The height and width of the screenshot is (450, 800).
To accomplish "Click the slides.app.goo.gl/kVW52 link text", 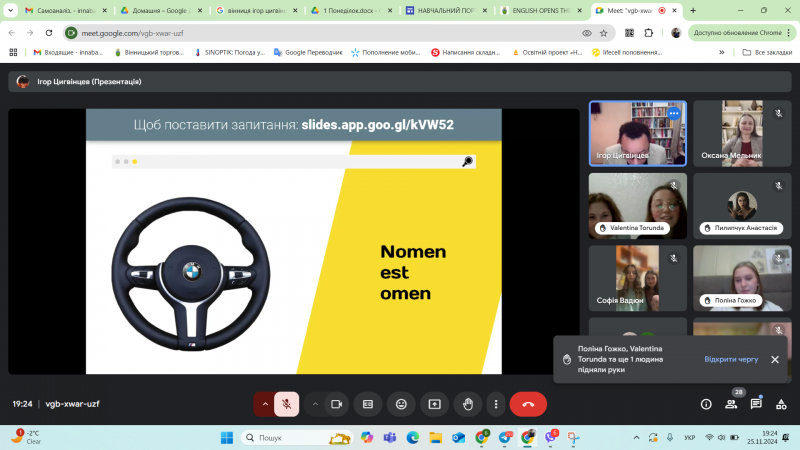I will pyautogui.click(x=378, y=125).
